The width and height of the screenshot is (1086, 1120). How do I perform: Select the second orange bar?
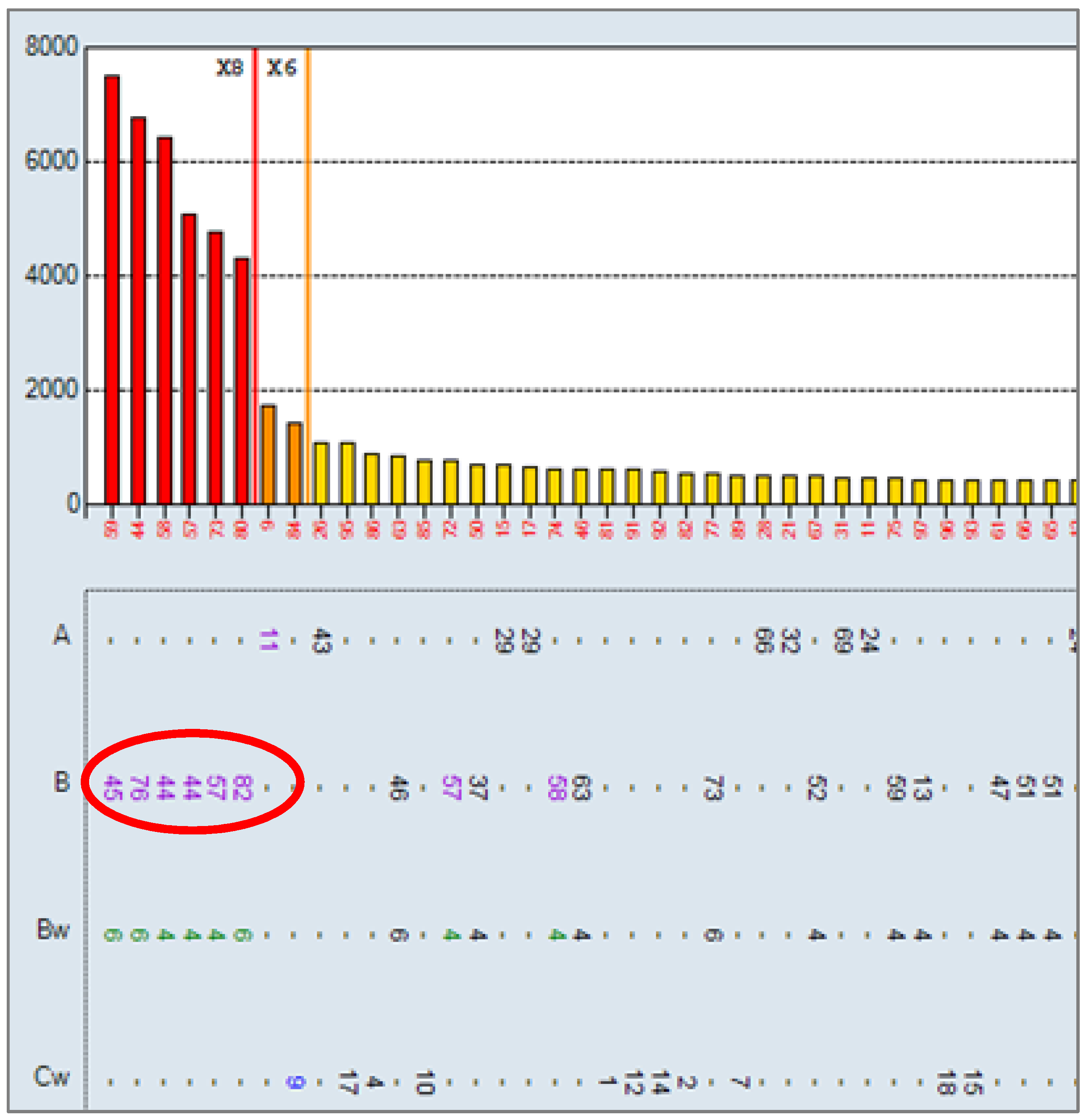coord(294,463)
